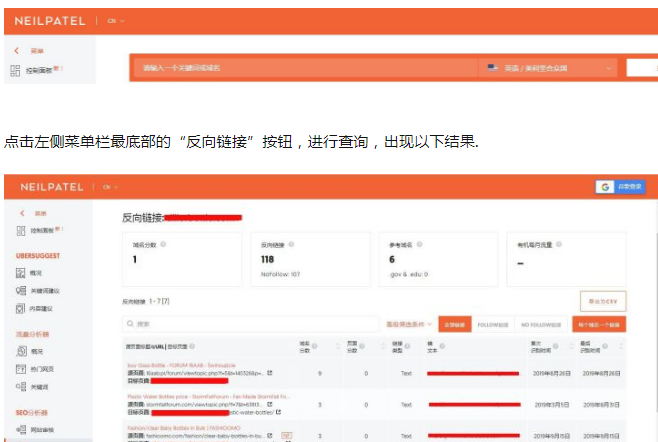Click the info icon in the 链接类型 column header

[x=407, y=346]
